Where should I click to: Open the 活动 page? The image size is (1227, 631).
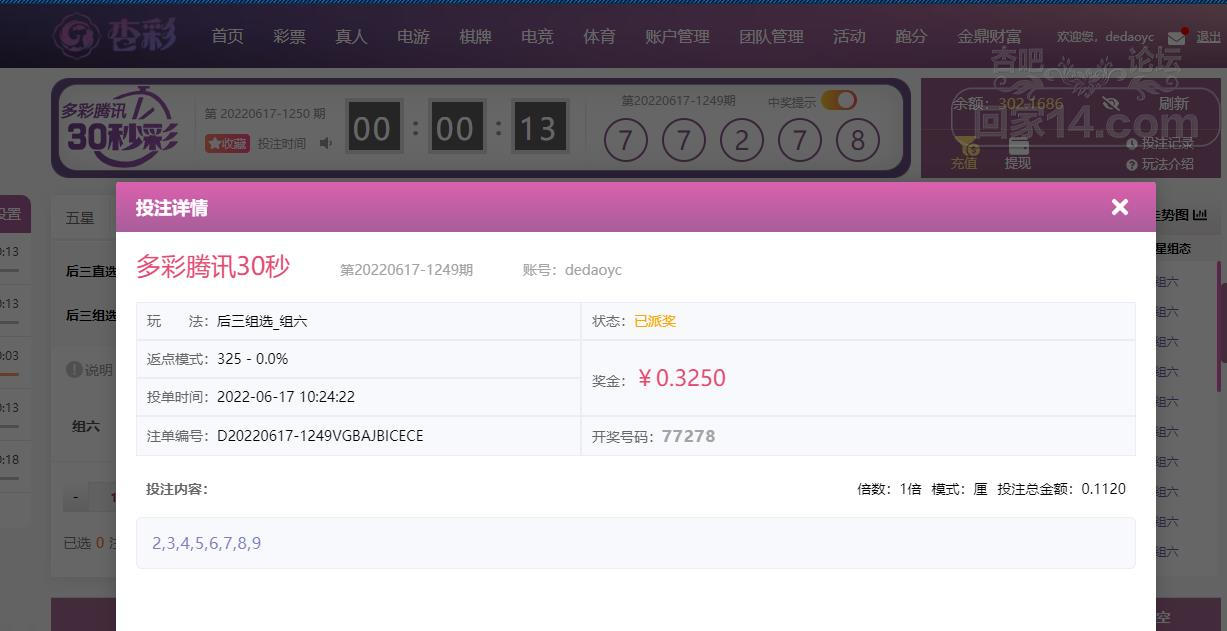tap(849, 36)
